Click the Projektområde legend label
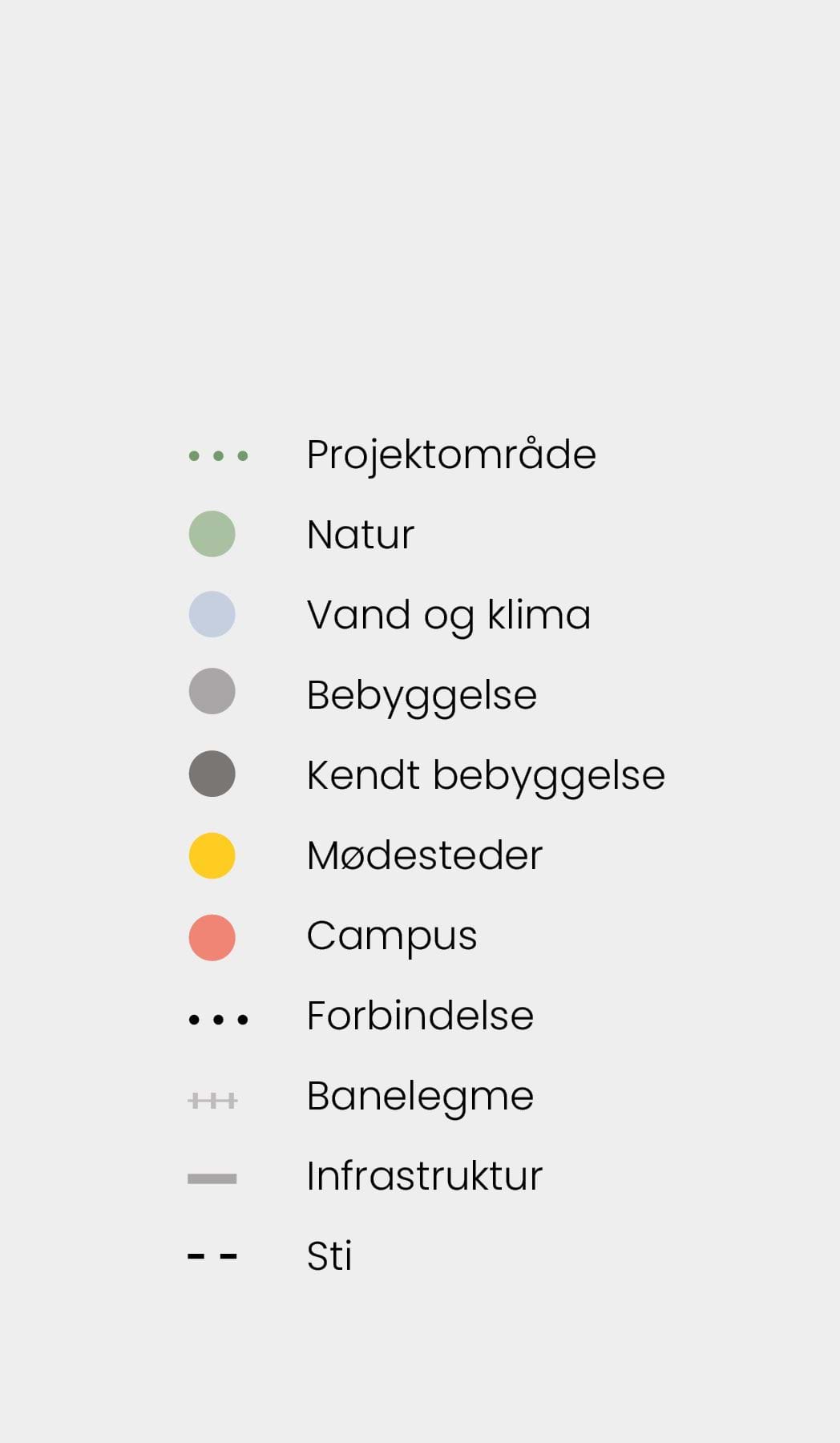This screenshot has height=1443, width=840. (451, 455)
